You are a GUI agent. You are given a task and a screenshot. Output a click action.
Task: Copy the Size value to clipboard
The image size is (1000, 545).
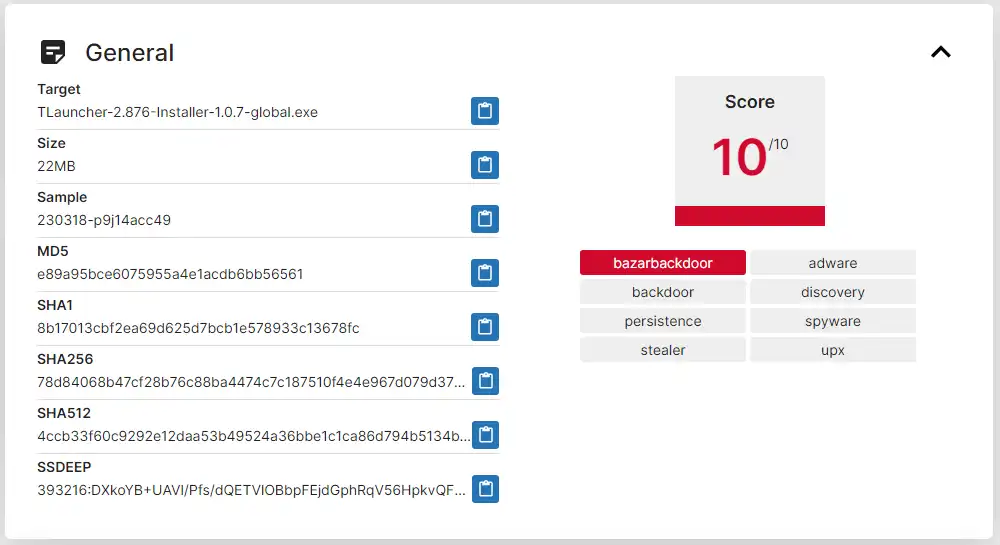485,165
